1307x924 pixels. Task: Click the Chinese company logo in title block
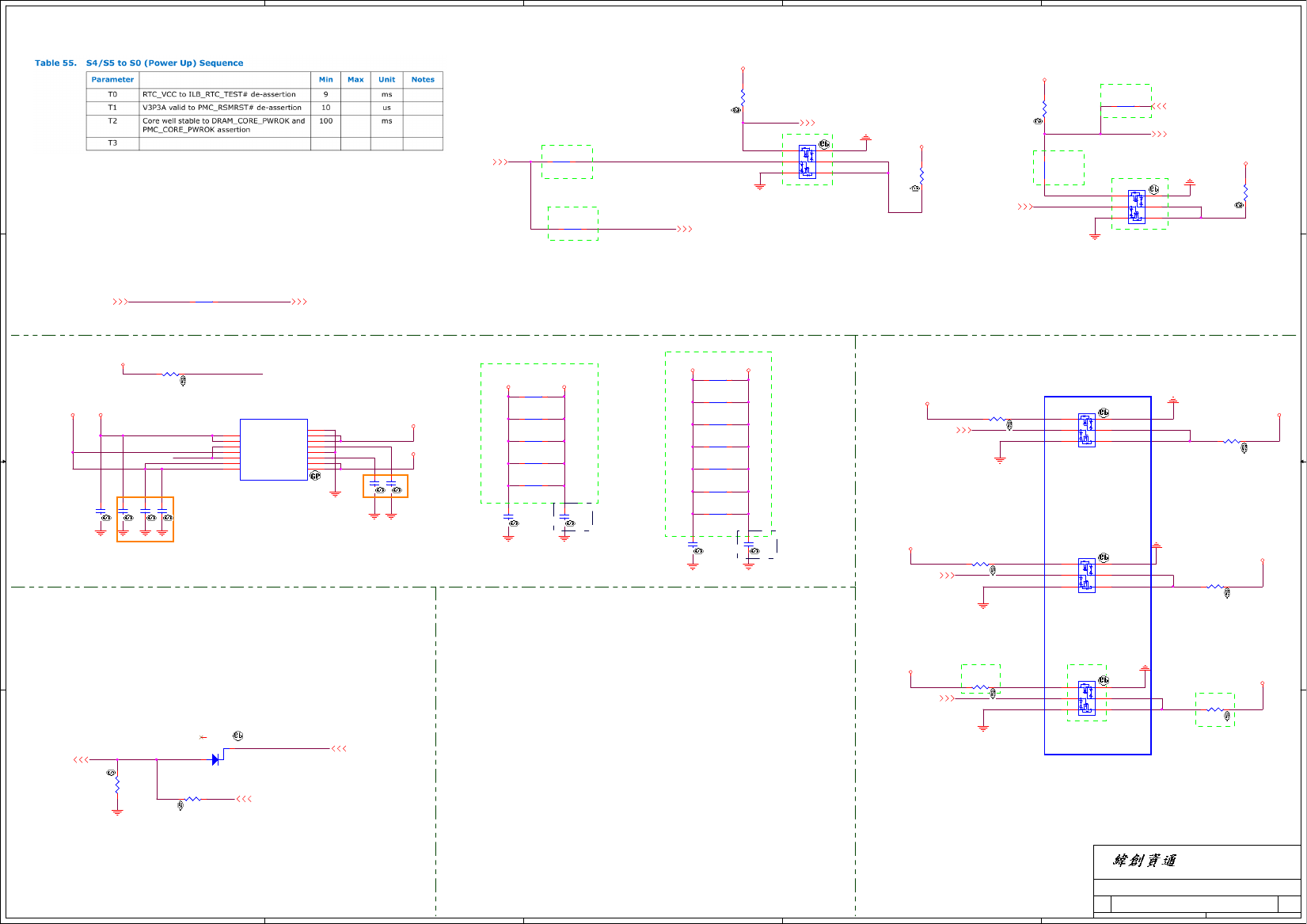pyautogui.click(x=1145, y=861)
